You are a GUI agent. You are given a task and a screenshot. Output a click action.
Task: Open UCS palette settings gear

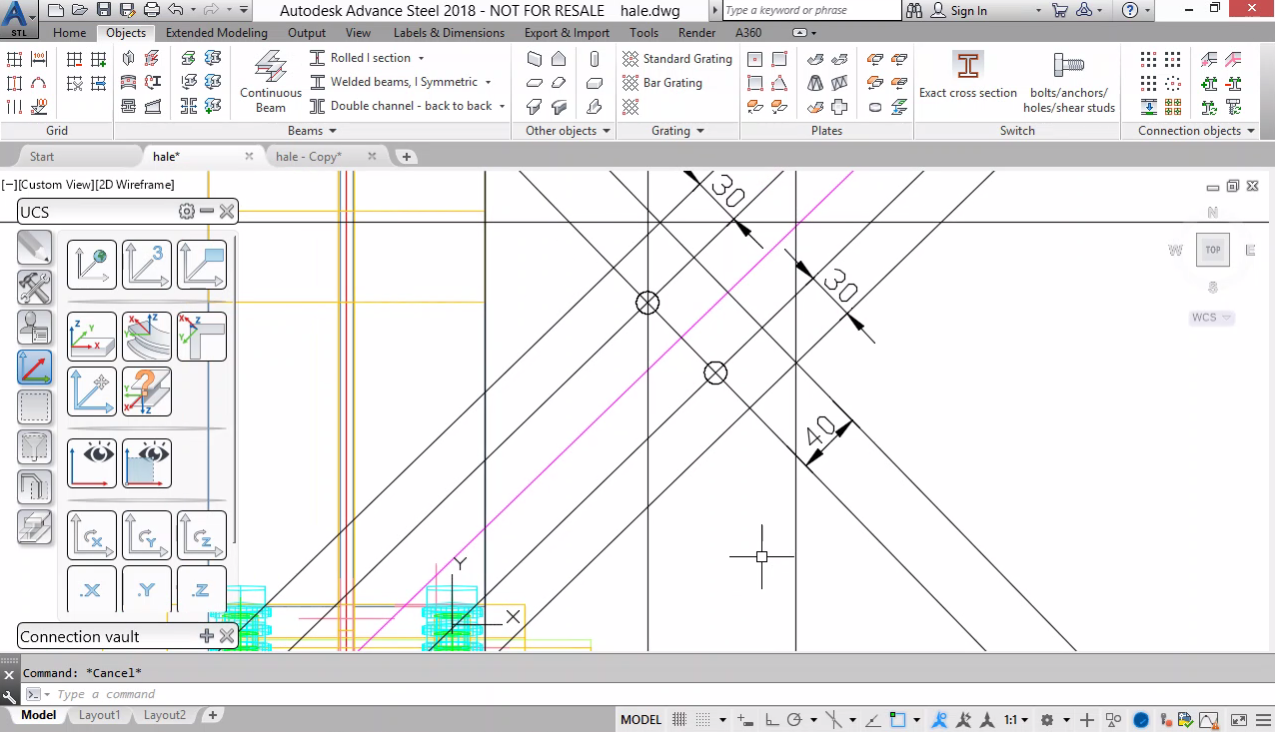[186, 211]
